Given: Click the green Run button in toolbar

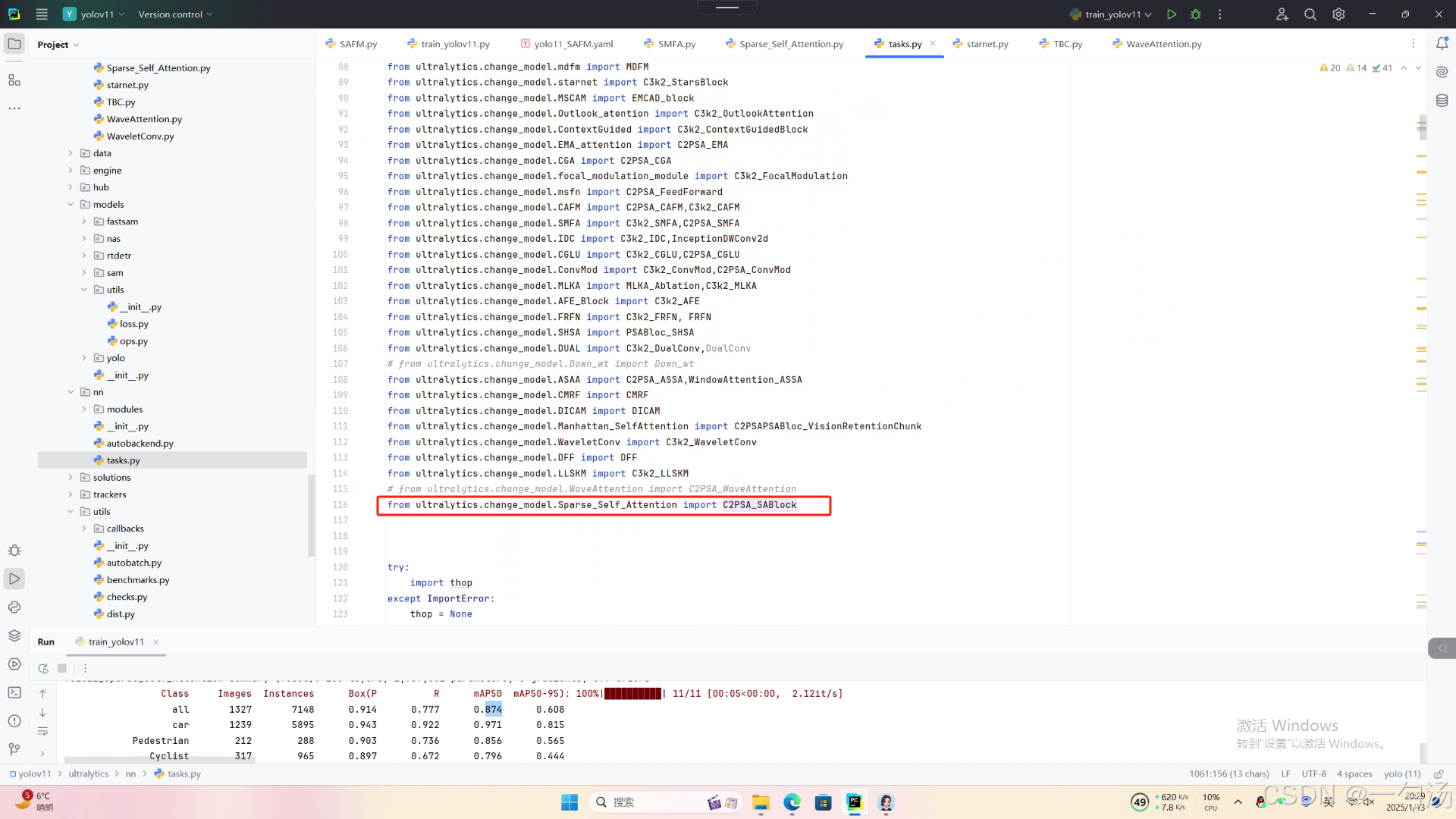Looking at the screenshot, I should (1172, 14).
